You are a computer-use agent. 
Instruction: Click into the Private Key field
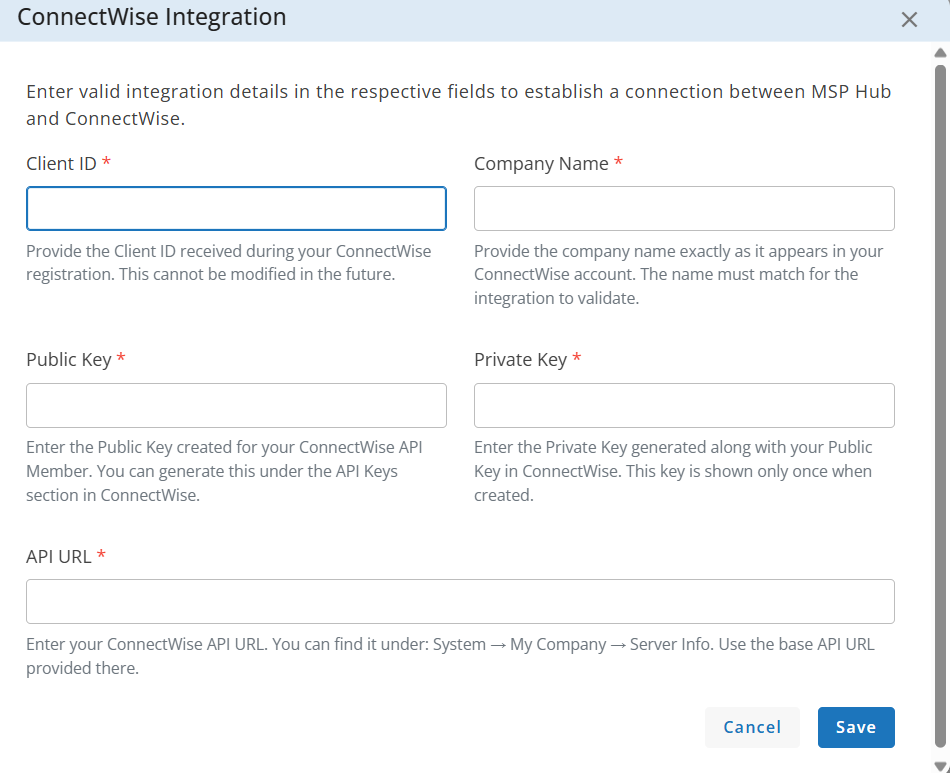click(x=684, y=405)
